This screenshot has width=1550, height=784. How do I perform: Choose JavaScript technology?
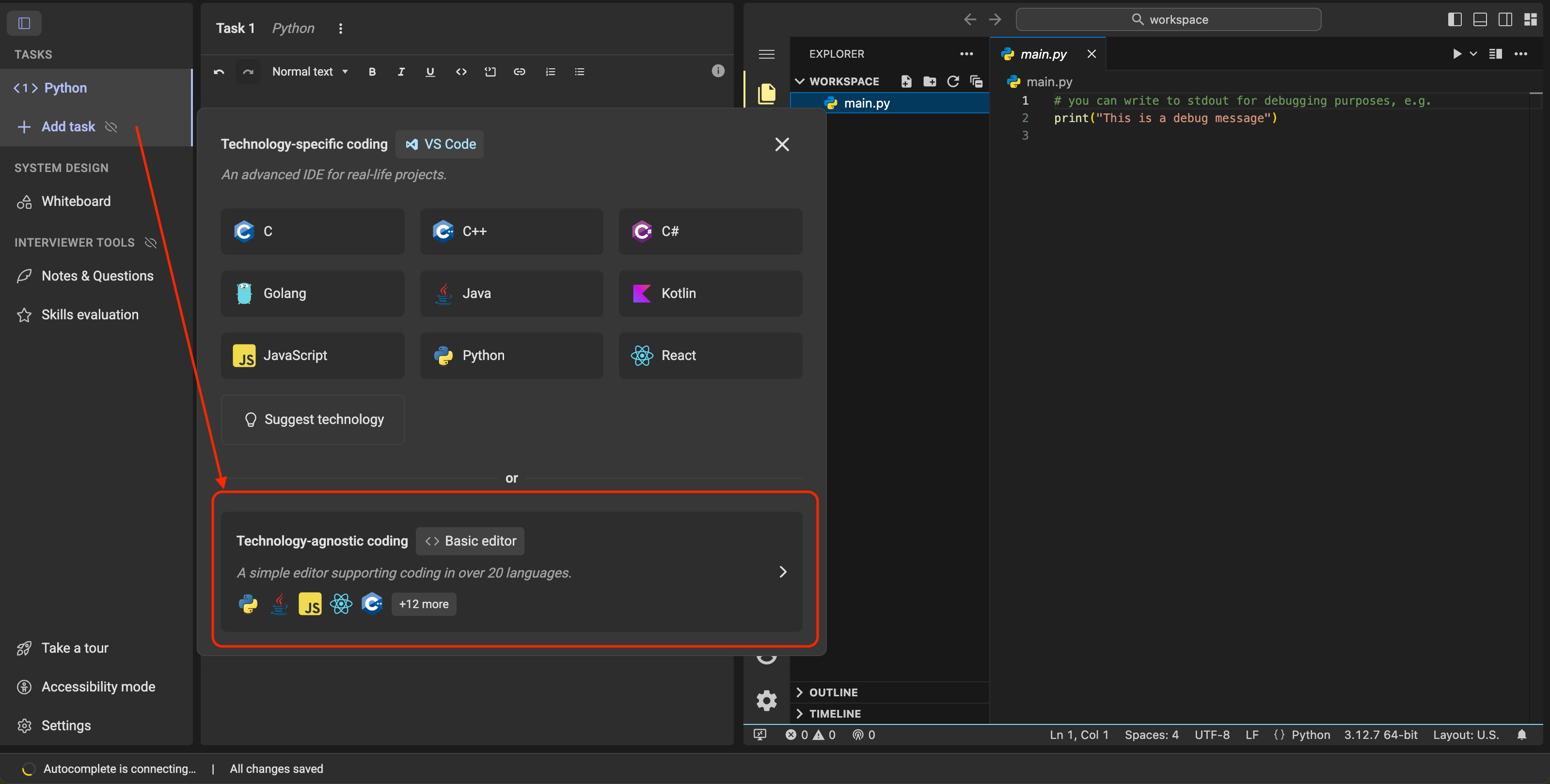312,355
